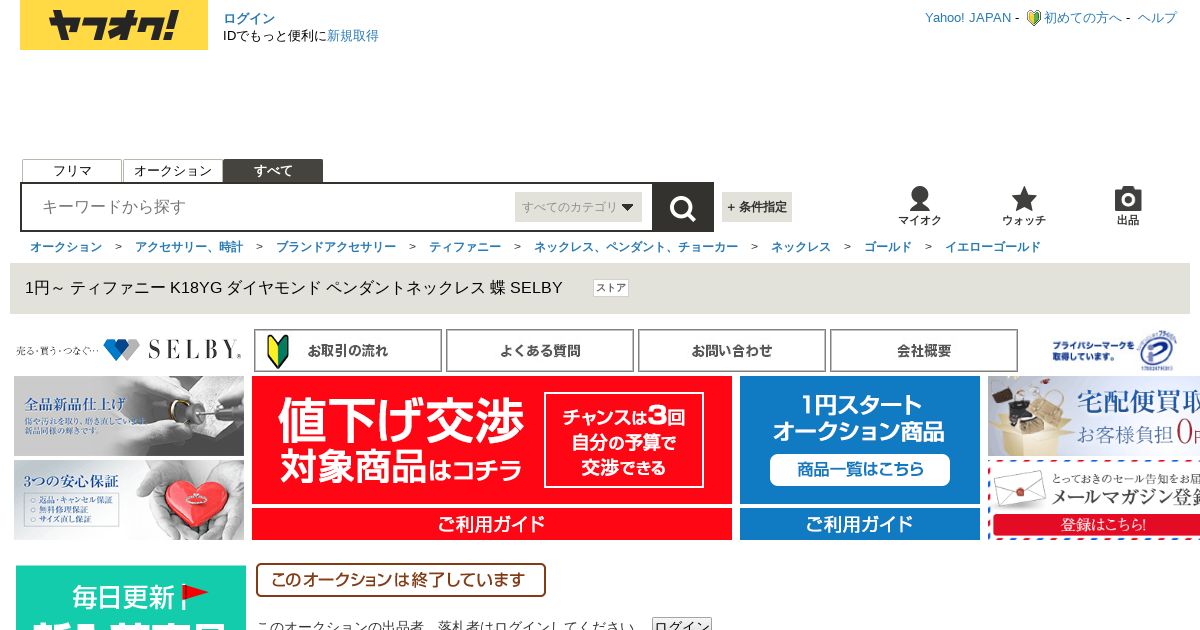Switch to オークション tab

(173, 171)
